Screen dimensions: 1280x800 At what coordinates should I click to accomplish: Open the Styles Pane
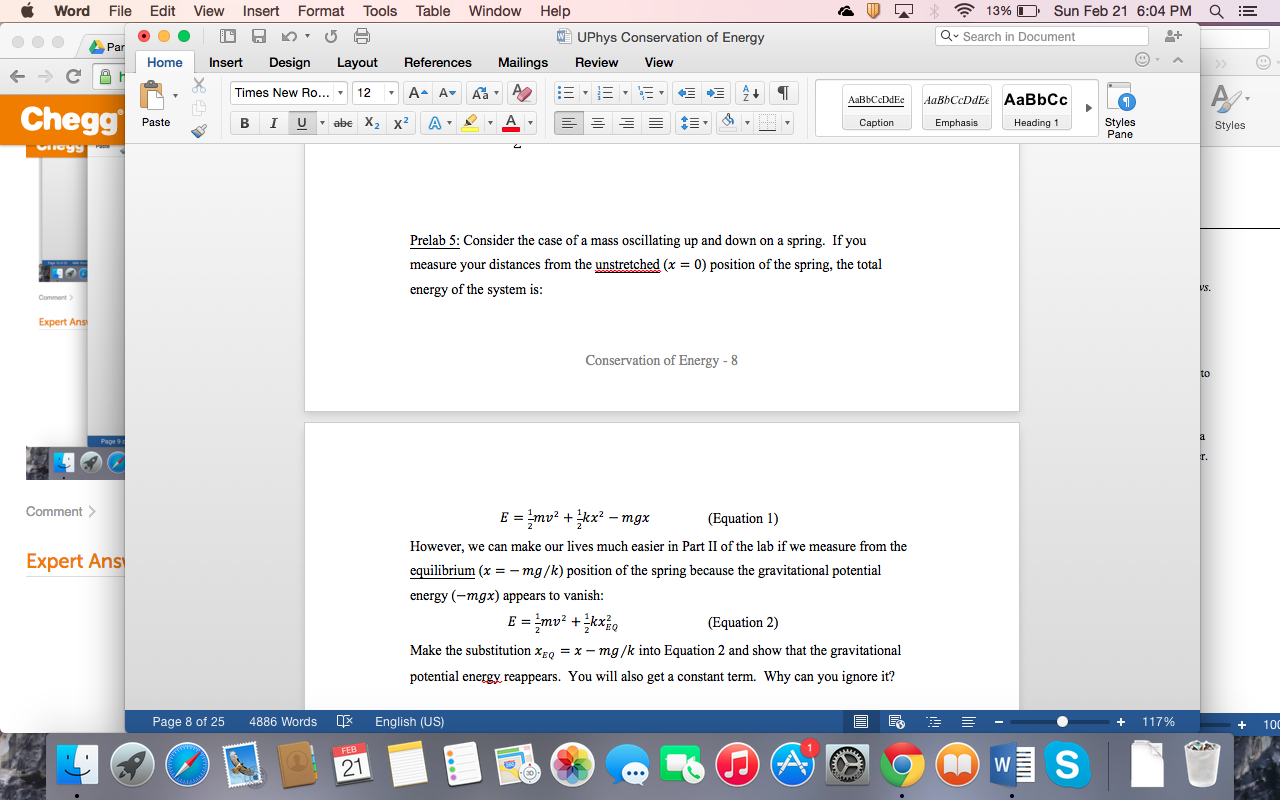1120,110
